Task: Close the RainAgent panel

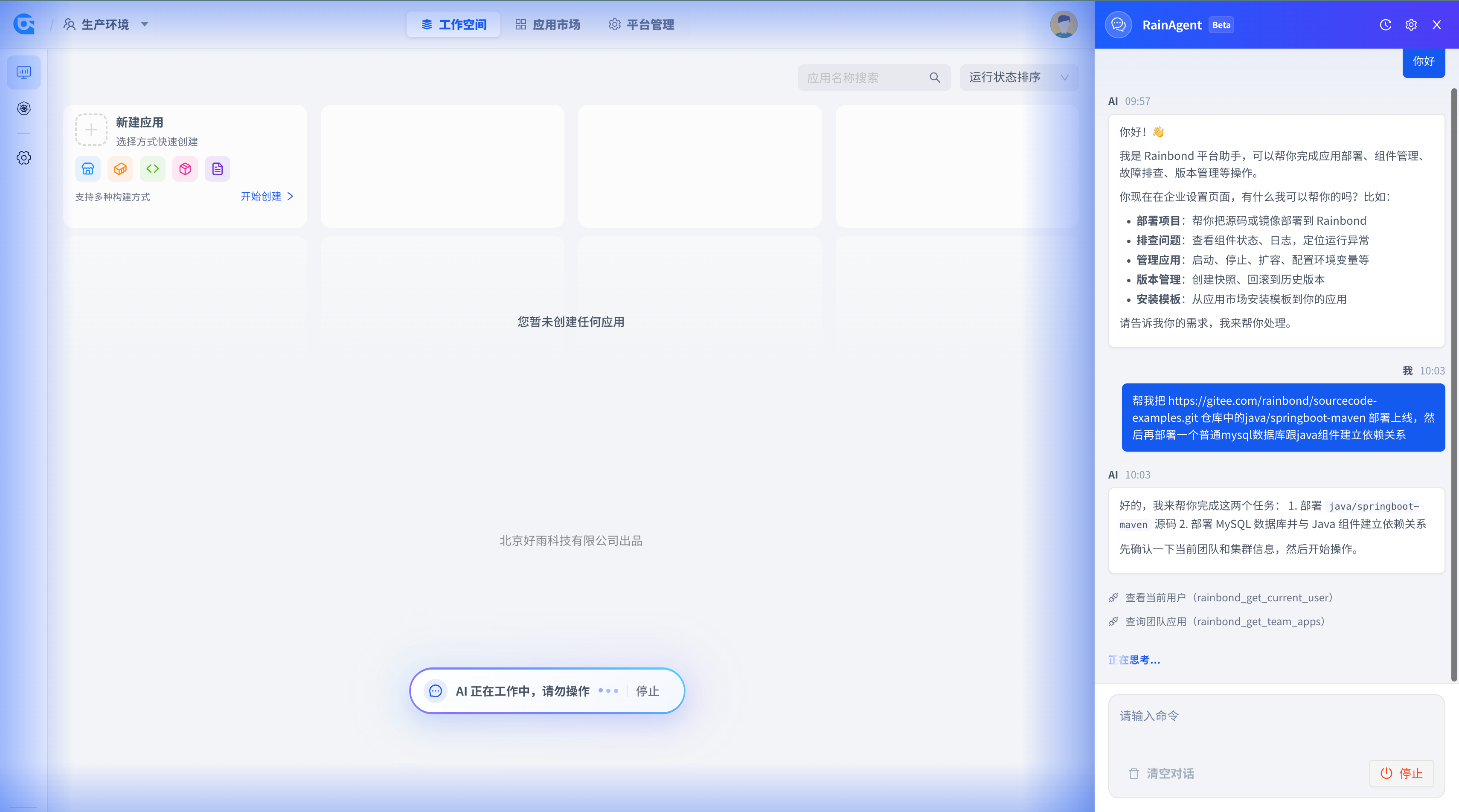Action: point(1437,24)
